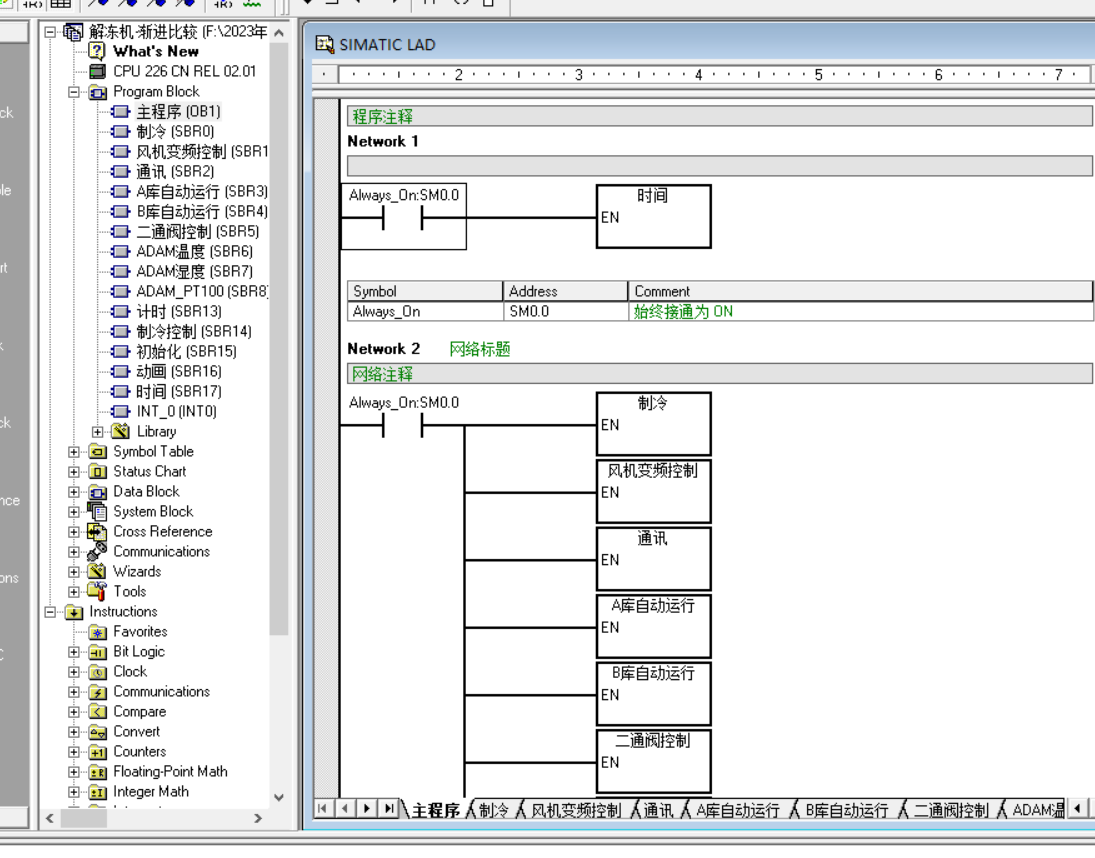Open the 二通阀控制 tab at bottom
This screenshot has width=1095, height=858.
(x=951, y=810)
